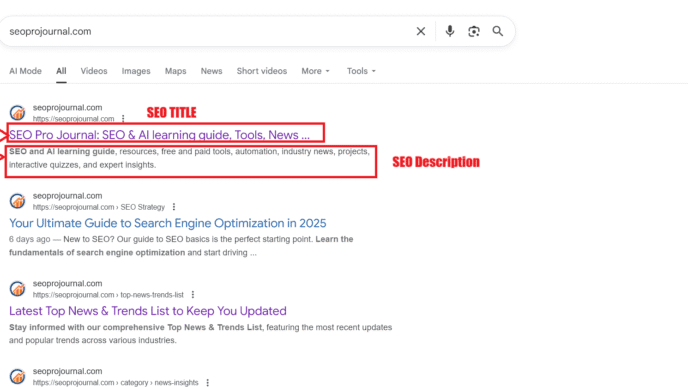Click the category › news-insights breadcrumb URL

pos(115,383)
